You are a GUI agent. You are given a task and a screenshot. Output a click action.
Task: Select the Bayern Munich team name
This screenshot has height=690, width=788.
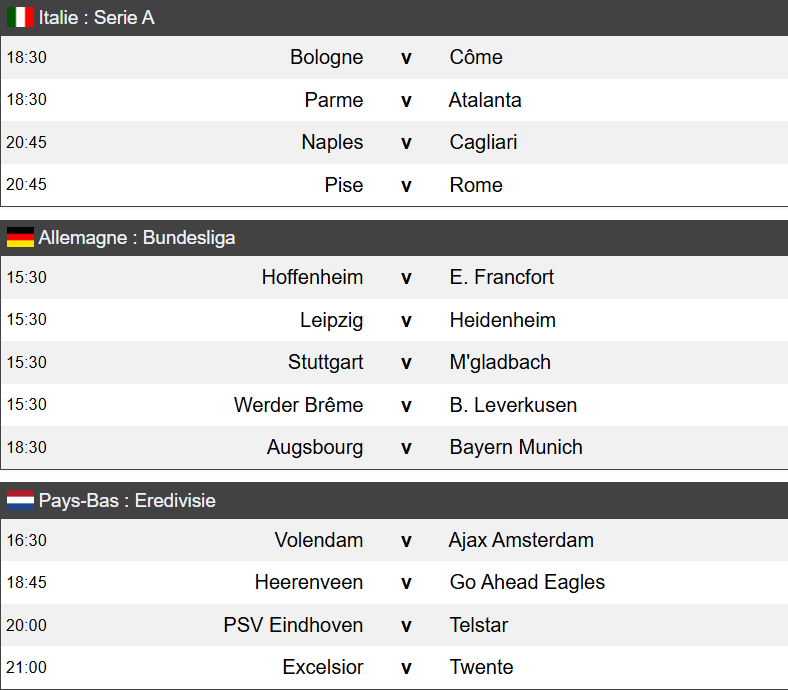point(516,447)
